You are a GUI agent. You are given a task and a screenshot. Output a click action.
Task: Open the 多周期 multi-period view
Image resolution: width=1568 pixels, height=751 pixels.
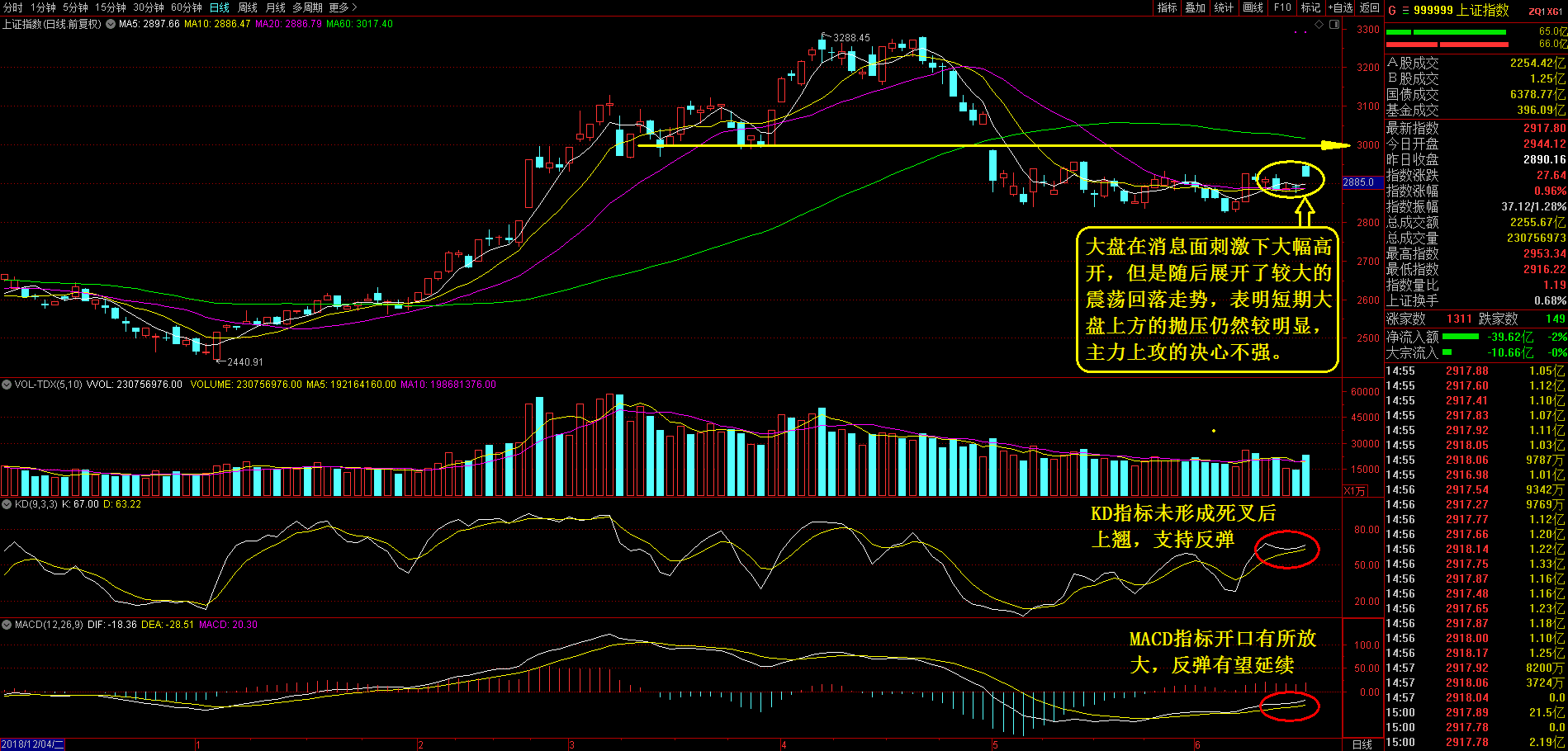click(x=307, y=7)
